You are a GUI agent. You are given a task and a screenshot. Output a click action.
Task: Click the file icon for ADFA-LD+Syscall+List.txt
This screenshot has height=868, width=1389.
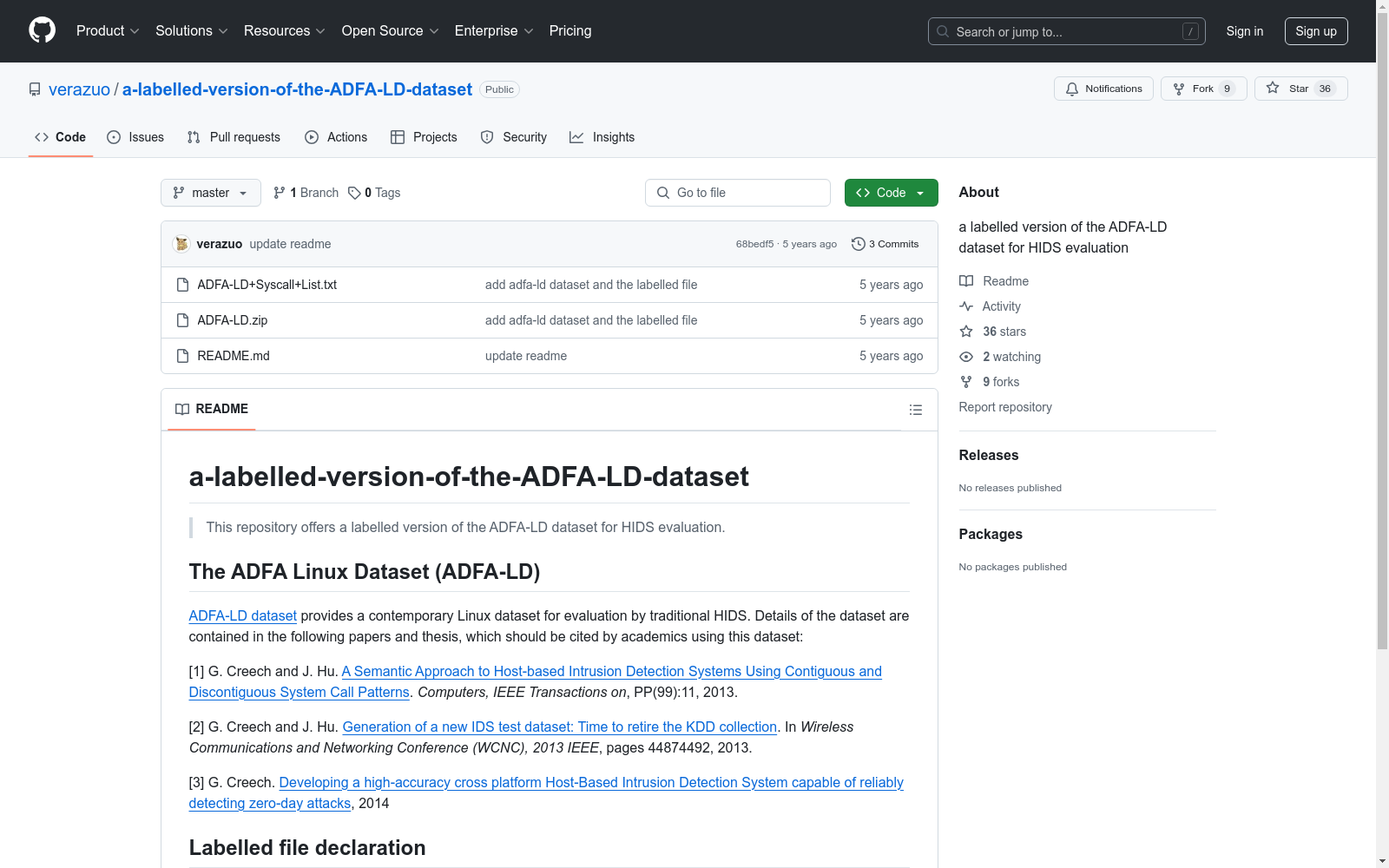coord(182,285)
